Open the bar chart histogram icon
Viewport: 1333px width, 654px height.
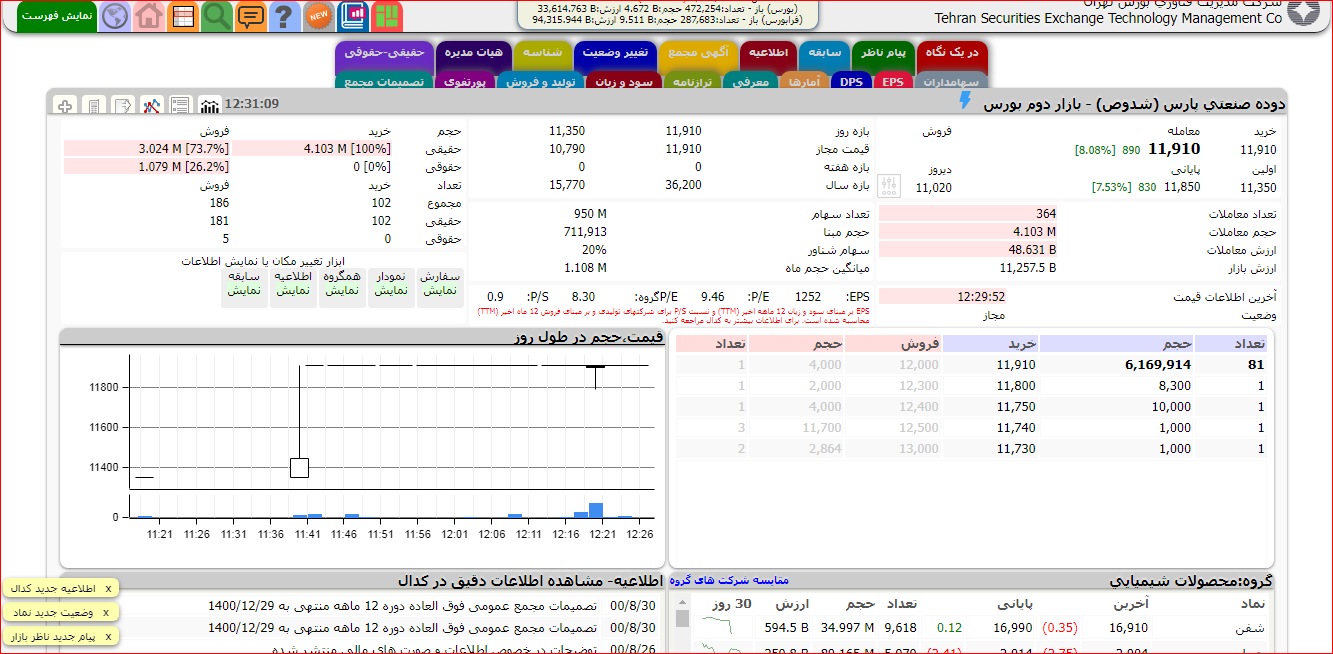210,105
